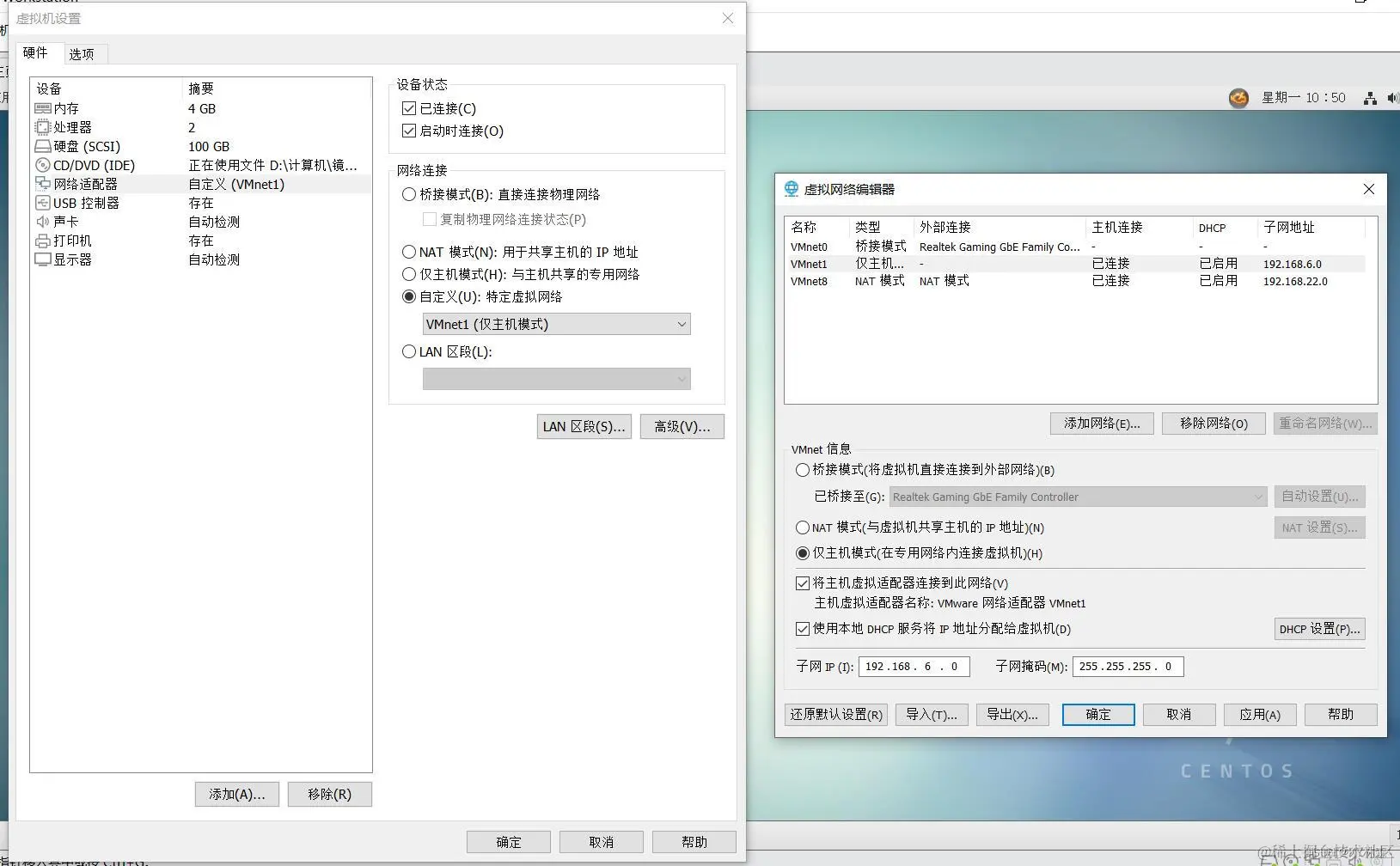Open the CentOS volume speaker tray icon
This screenshot has height=866, width=1400.
tap(1393, 98)
